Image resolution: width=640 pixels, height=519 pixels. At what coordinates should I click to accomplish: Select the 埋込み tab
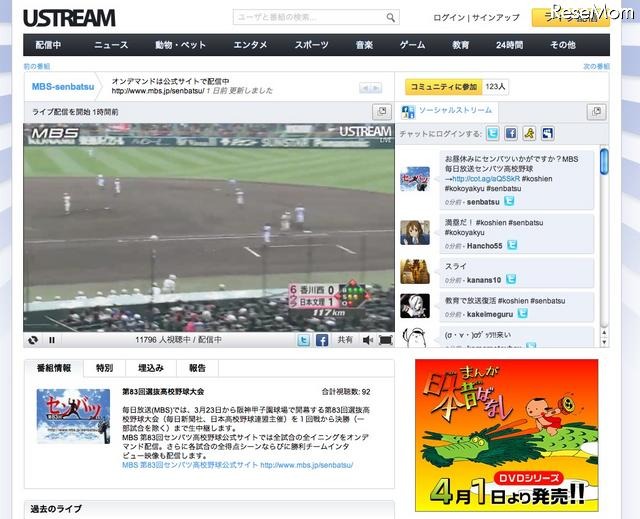pyautogui.click(x=151, y=368)
